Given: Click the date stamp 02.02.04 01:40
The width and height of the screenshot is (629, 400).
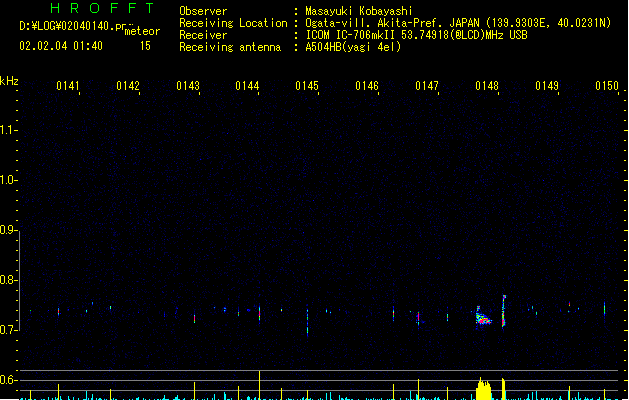Looking at the screenshot, I should [61, 46].
